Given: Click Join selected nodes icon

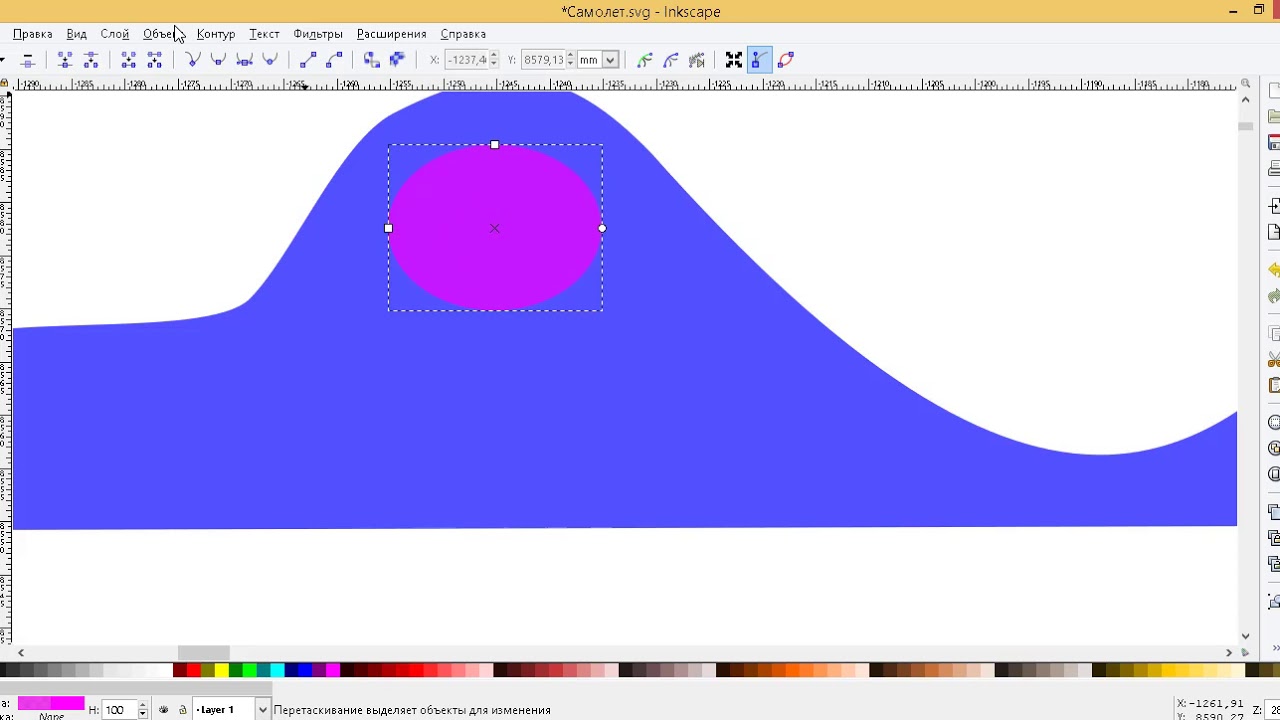Looking at the screenshot, I should 65,60.
